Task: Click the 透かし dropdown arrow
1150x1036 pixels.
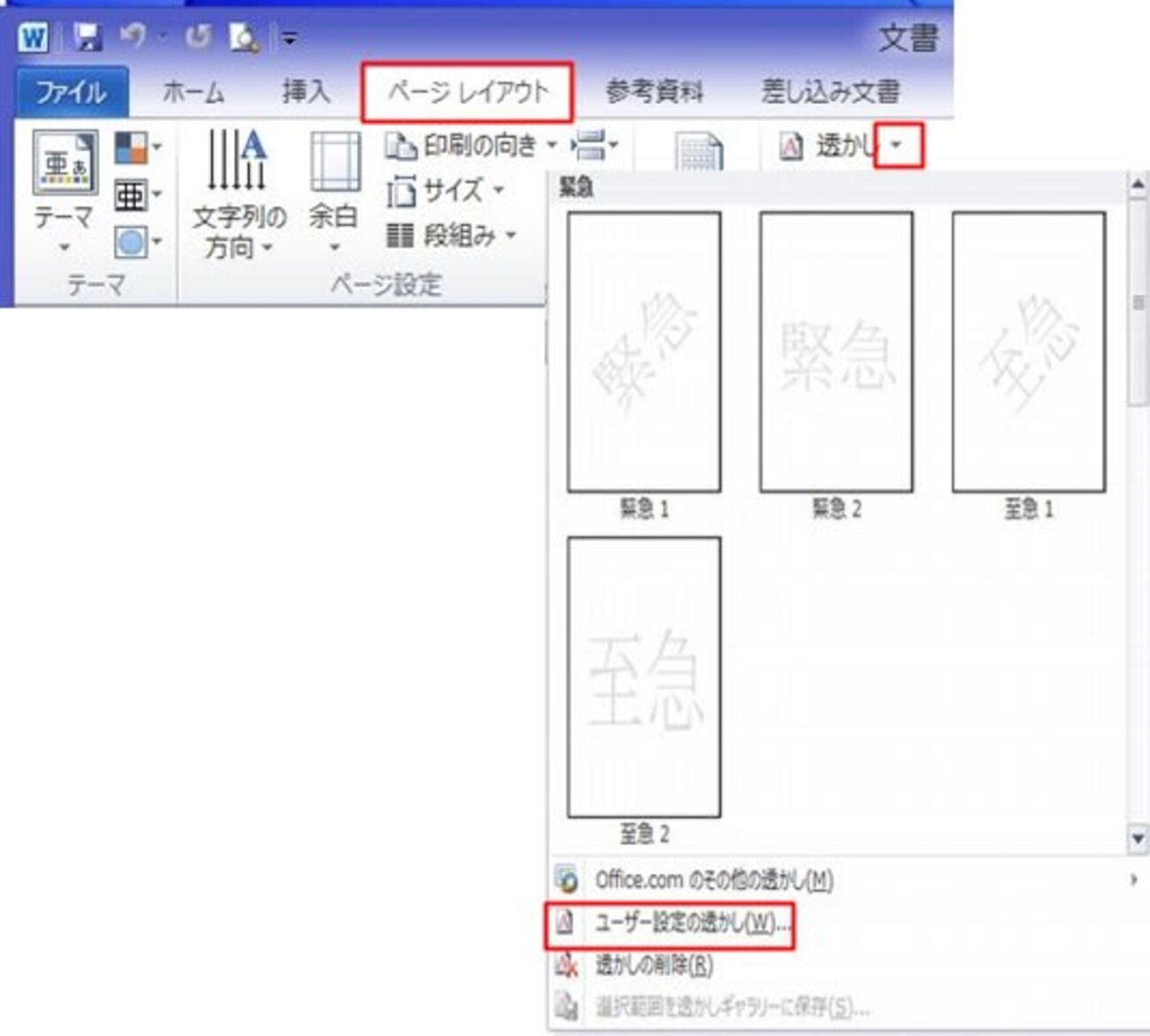Action: coord(898,145)
